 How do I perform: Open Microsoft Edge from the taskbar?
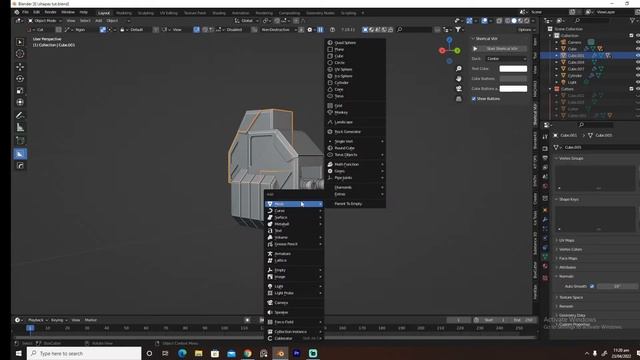coord(182,353)
